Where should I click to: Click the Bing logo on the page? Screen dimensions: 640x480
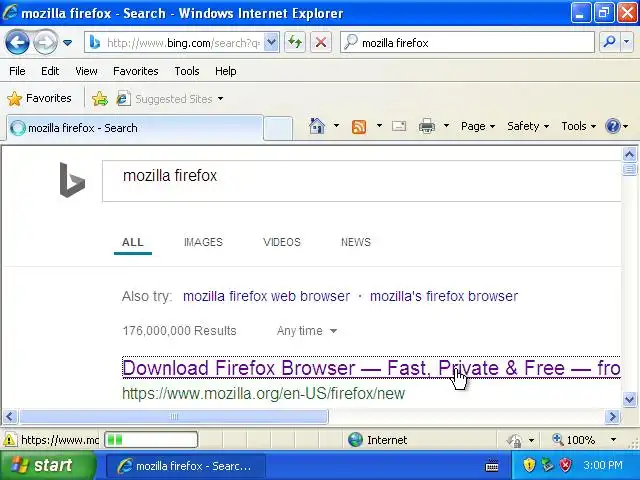72,180
